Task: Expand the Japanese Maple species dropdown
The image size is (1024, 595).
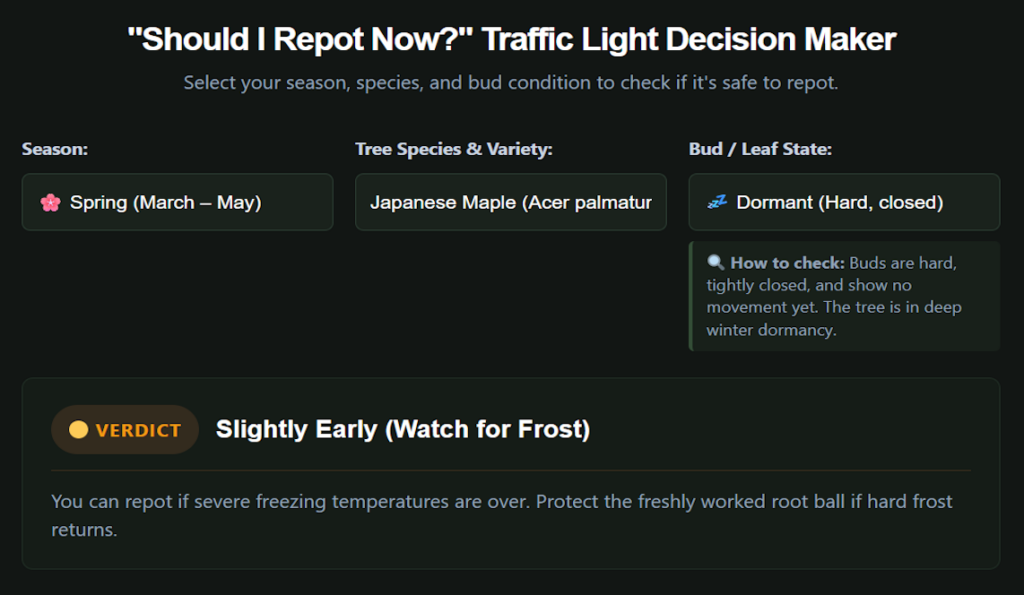Action: [511, 202]
